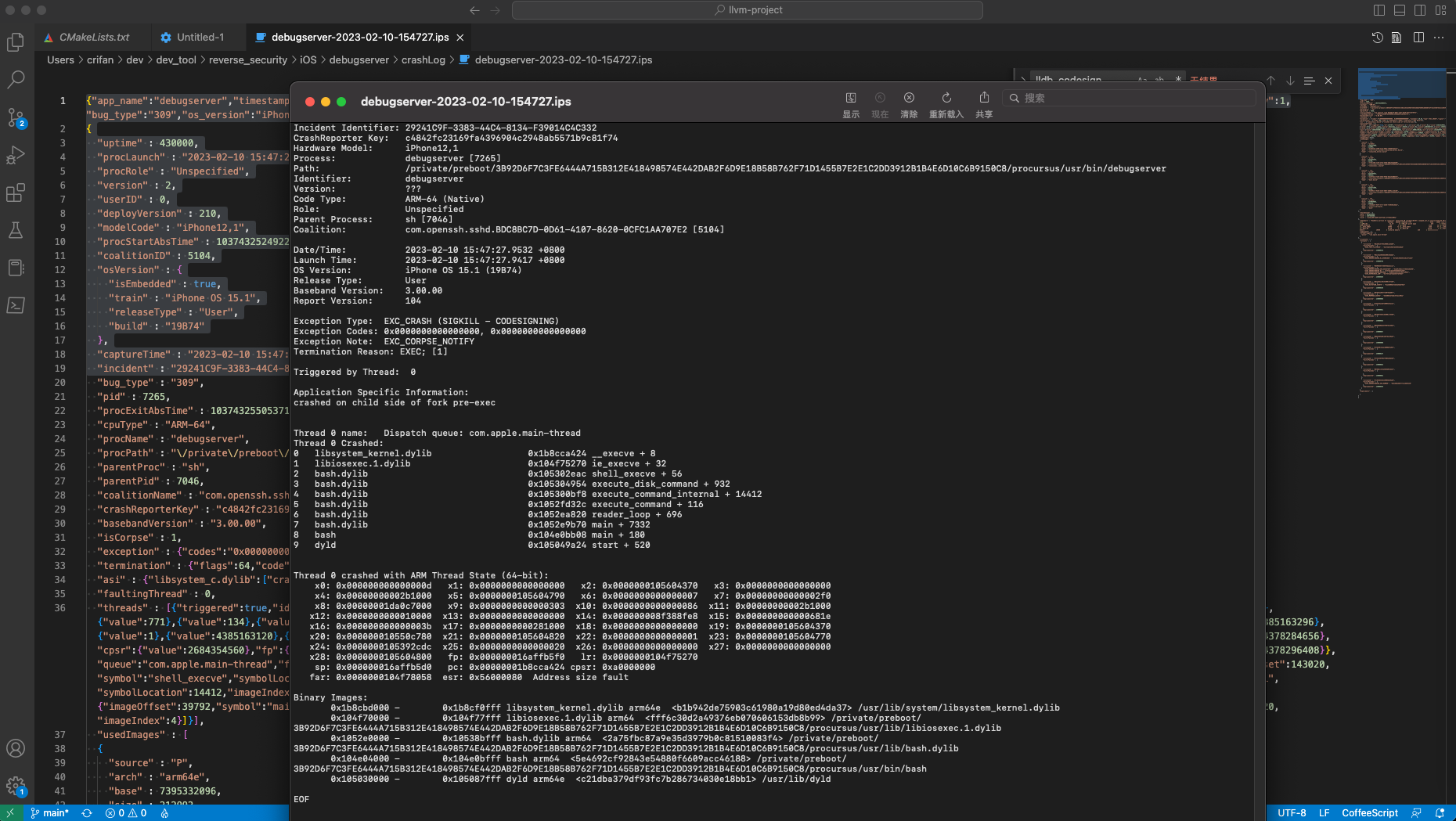Go to the previous find match with the up arrow

(x=1270, y=81)
